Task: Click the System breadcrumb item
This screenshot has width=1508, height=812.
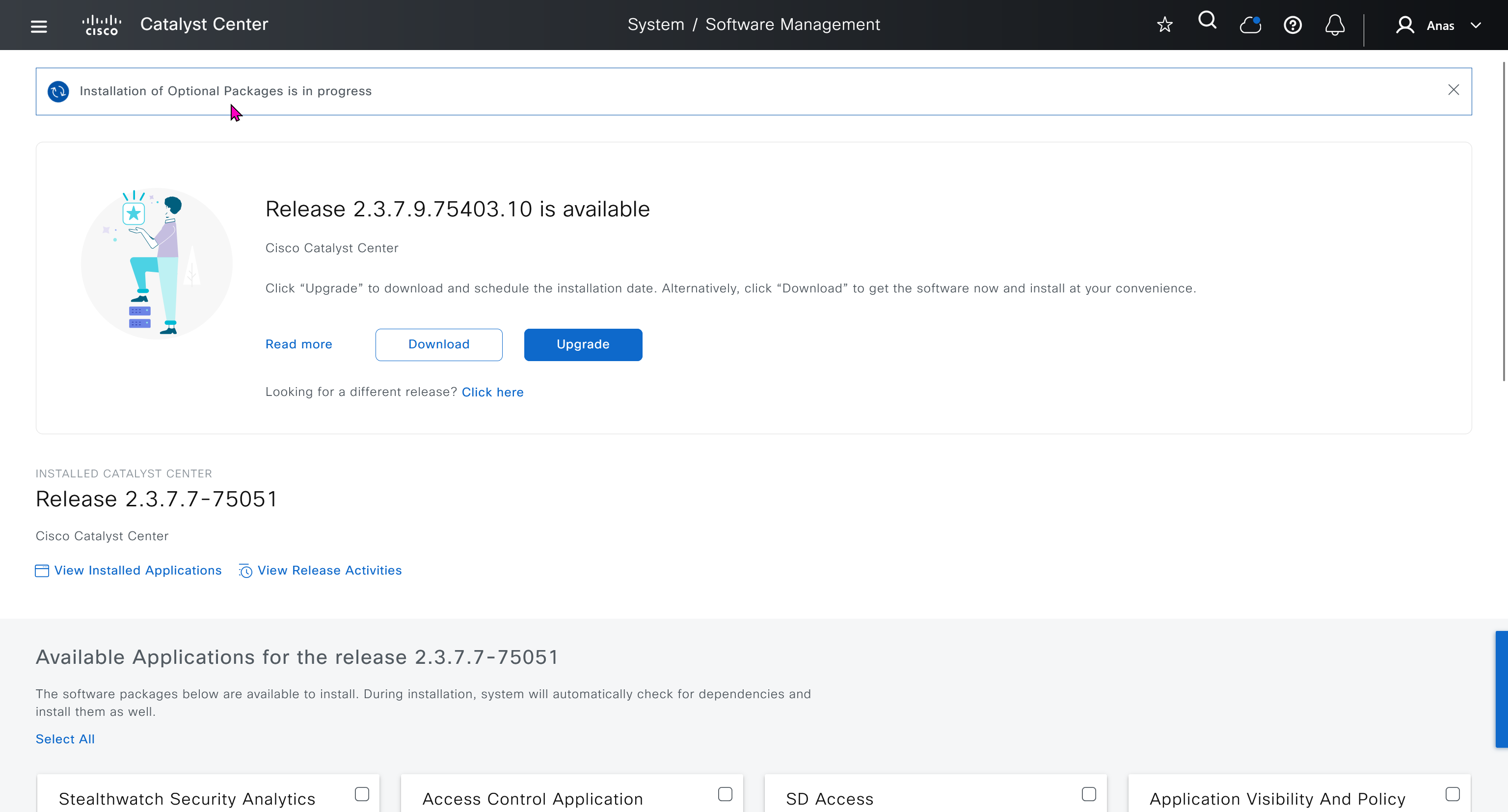Action: tap(656, 25)
